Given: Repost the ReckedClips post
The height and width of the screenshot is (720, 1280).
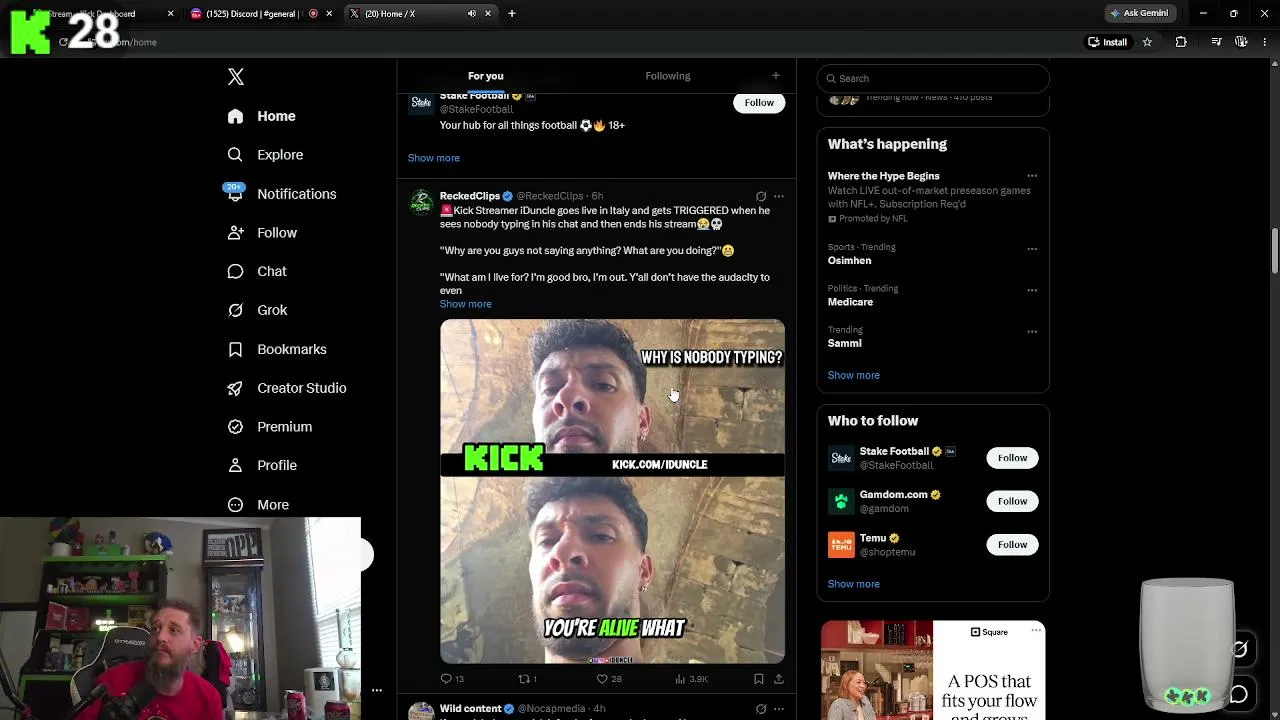Looking at the screenshot, I should point(527,679).
